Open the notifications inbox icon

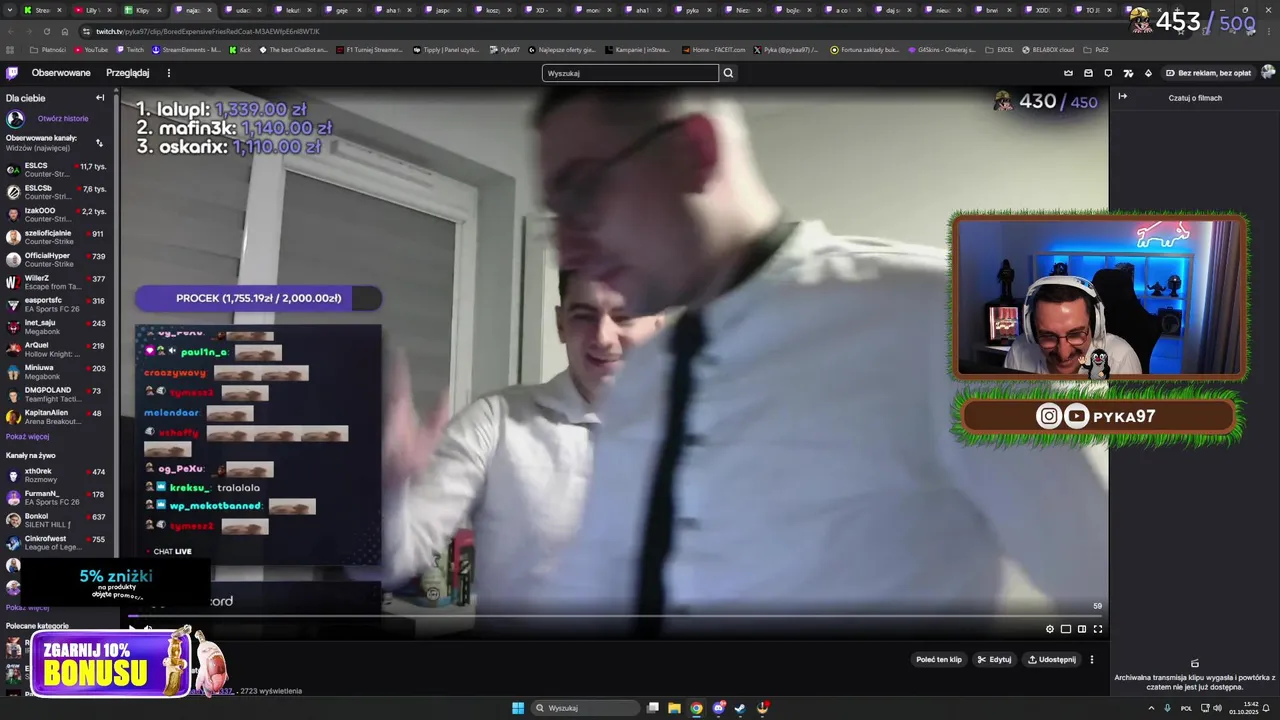1088,73
